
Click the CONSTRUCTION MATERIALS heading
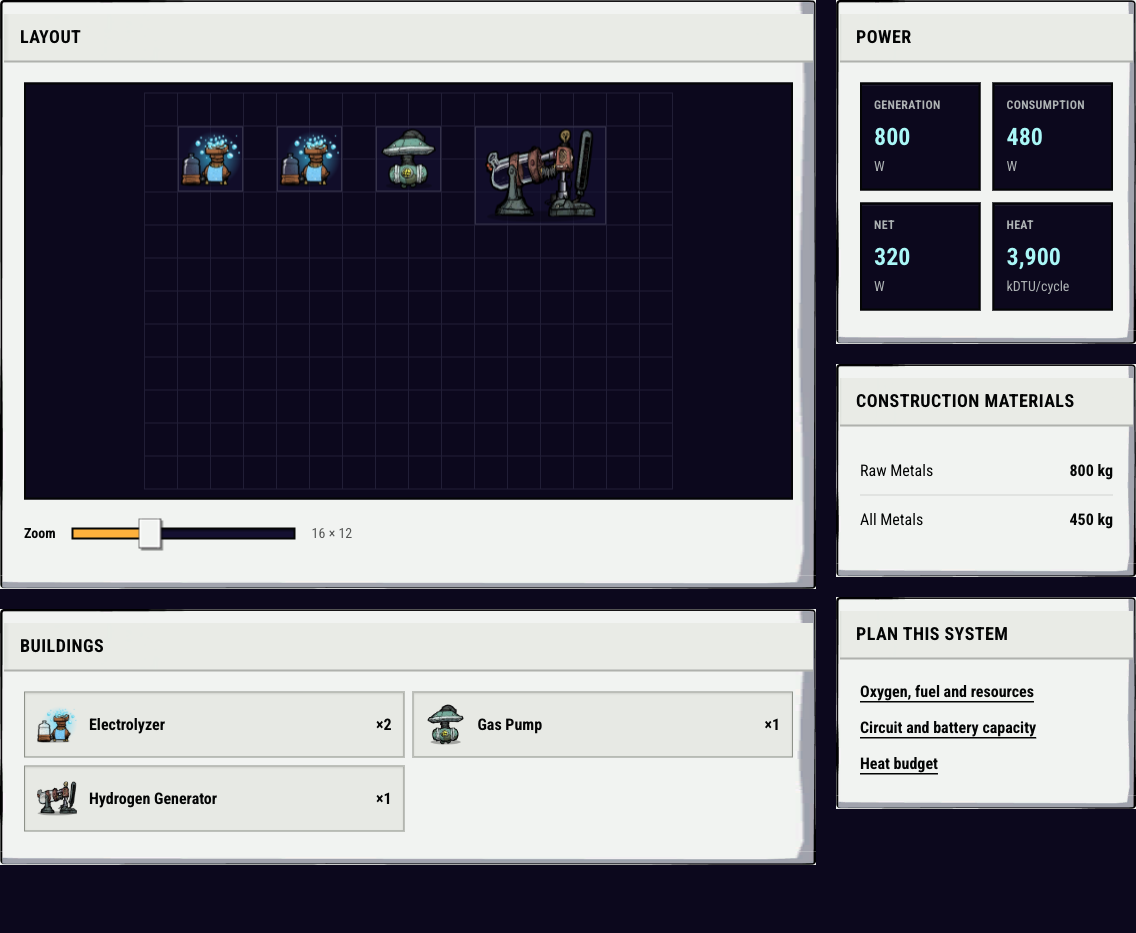(x=965, y=401)
